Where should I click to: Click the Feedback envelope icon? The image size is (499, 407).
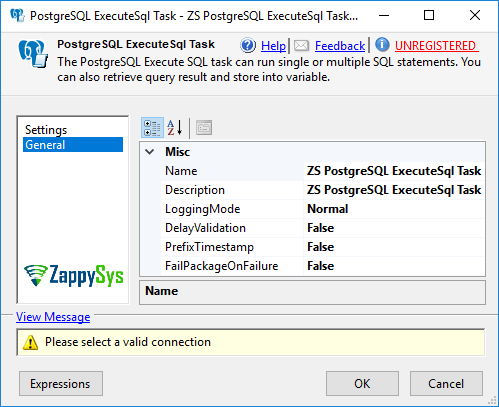(302, 45)
